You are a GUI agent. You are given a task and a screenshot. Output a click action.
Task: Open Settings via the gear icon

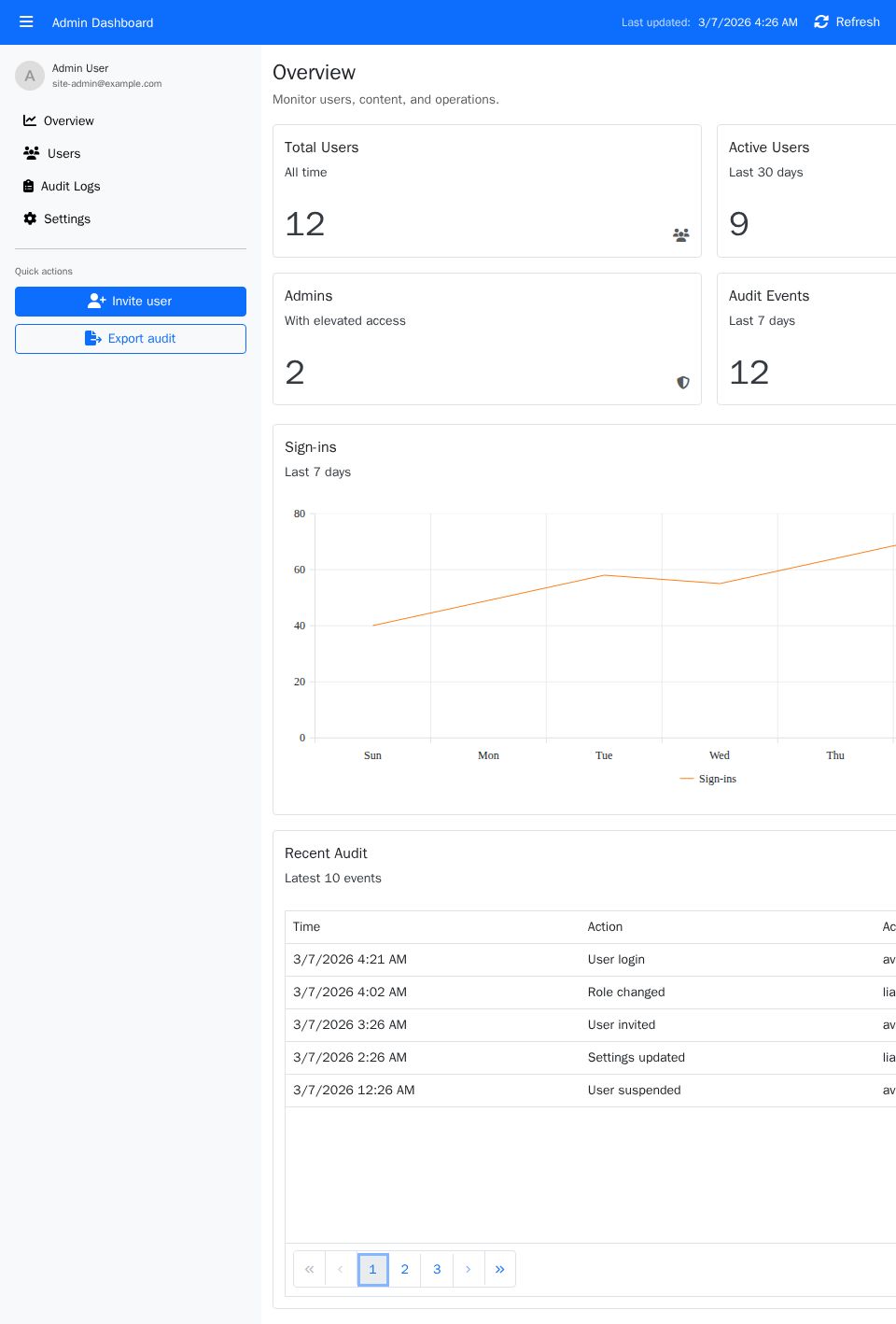(30, 218)
